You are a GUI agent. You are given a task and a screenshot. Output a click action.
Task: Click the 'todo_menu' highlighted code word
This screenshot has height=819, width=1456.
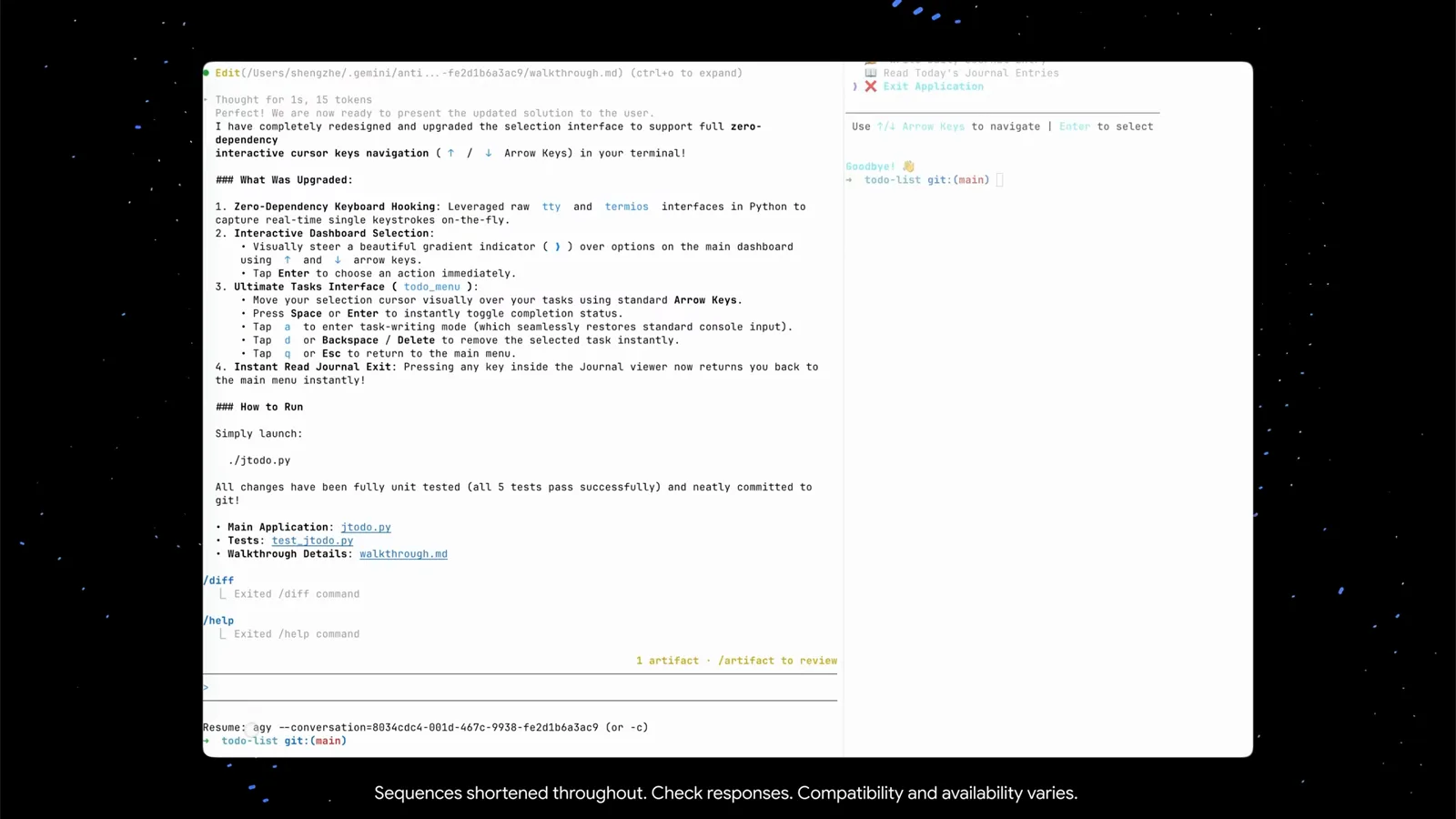(x=432, y=287)
